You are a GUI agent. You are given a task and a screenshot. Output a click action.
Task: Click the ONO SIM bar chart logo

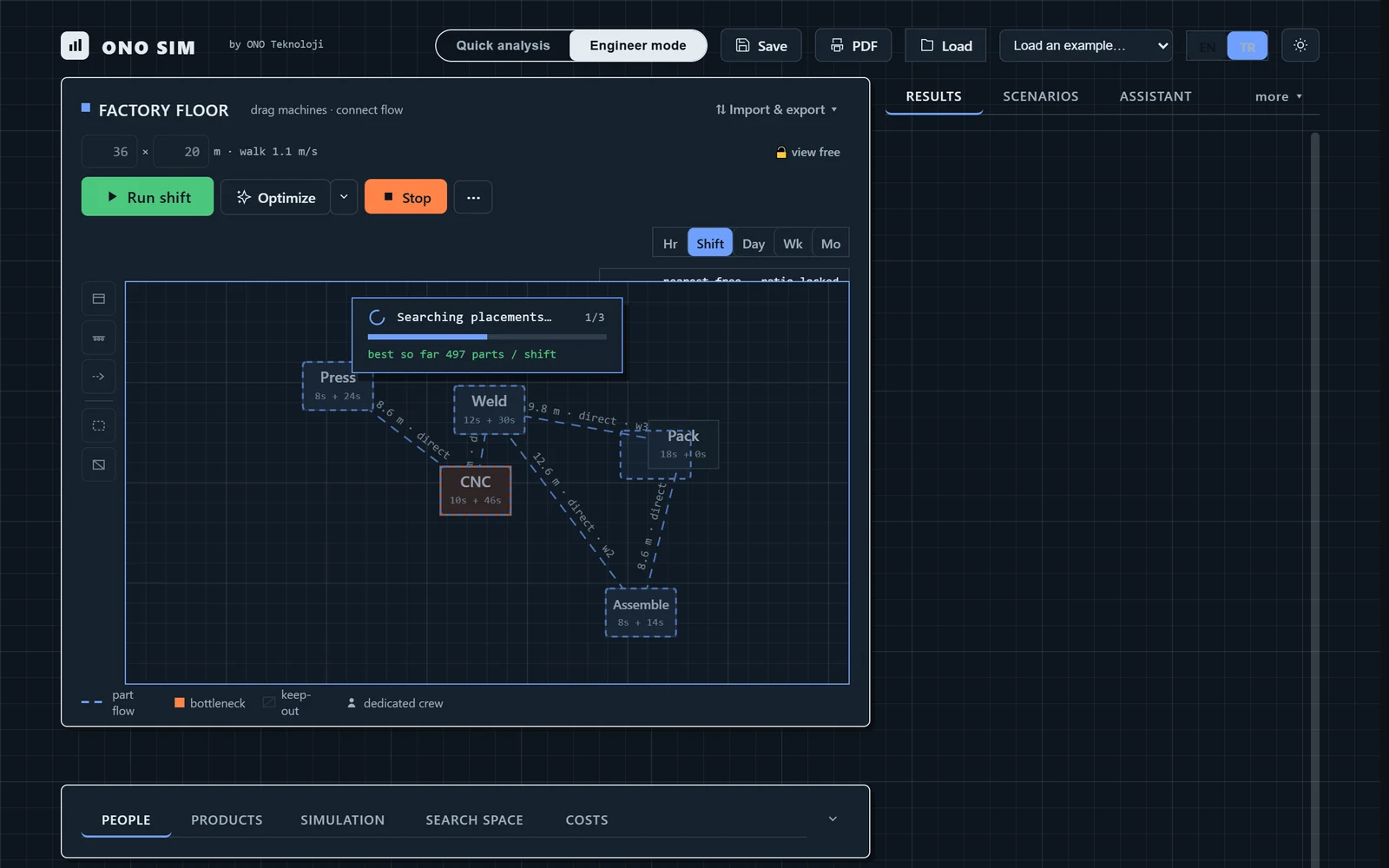75,45
